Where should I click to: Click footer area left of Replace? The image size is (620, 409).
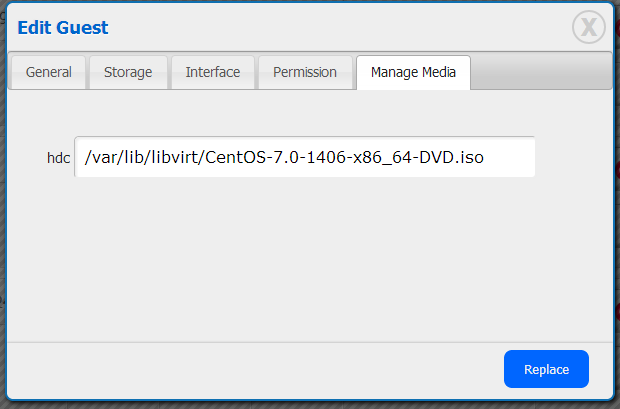(x=250, y=370)
